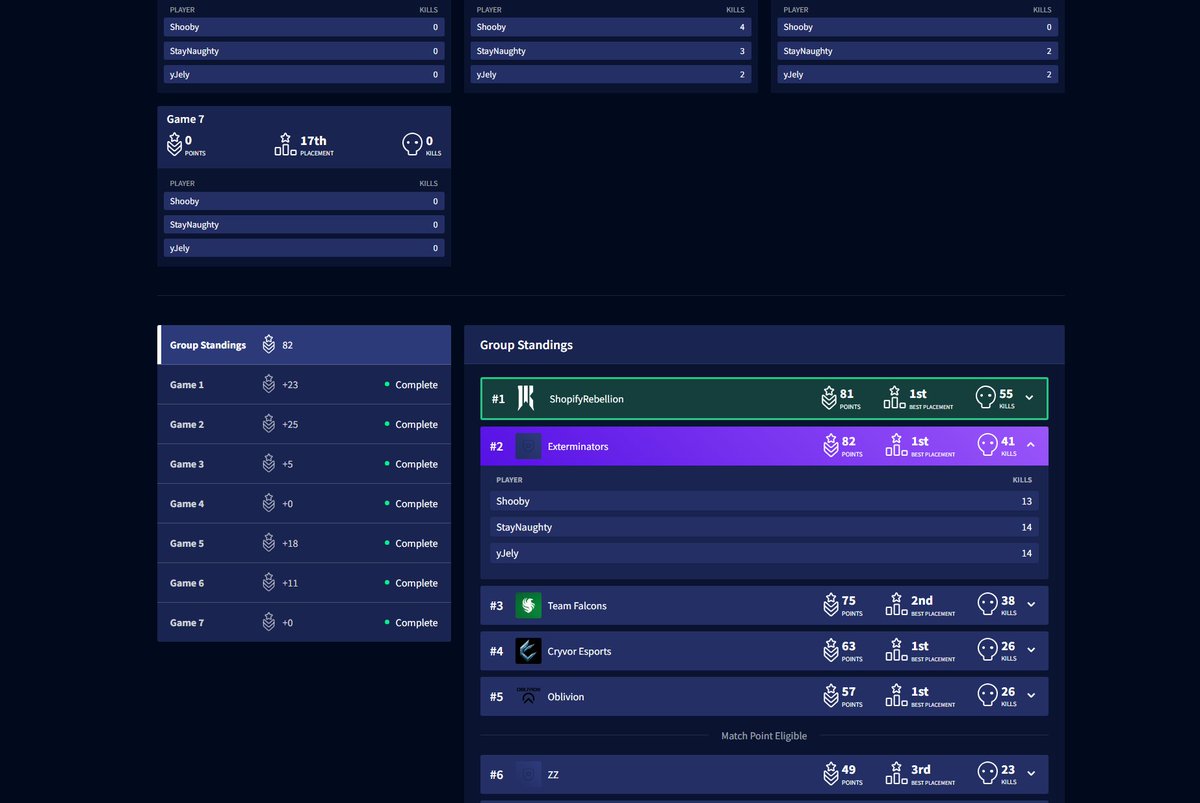The height and width of the screenshot is (803, 1200).
Task: Open the Group Standings sidebar tab
Action: pos(207,344)
